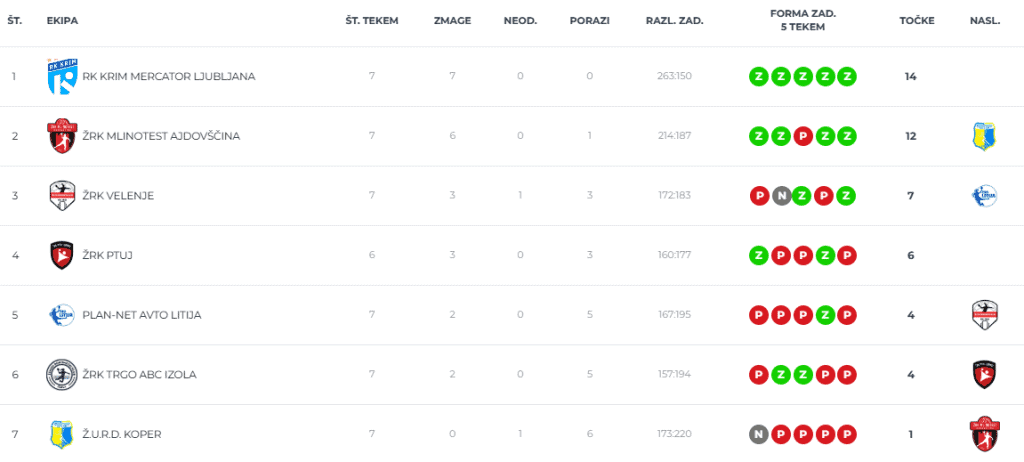1024x462 pixels.
Task: Click the red P badge in Mlinotest form
Action: (803, 136)
